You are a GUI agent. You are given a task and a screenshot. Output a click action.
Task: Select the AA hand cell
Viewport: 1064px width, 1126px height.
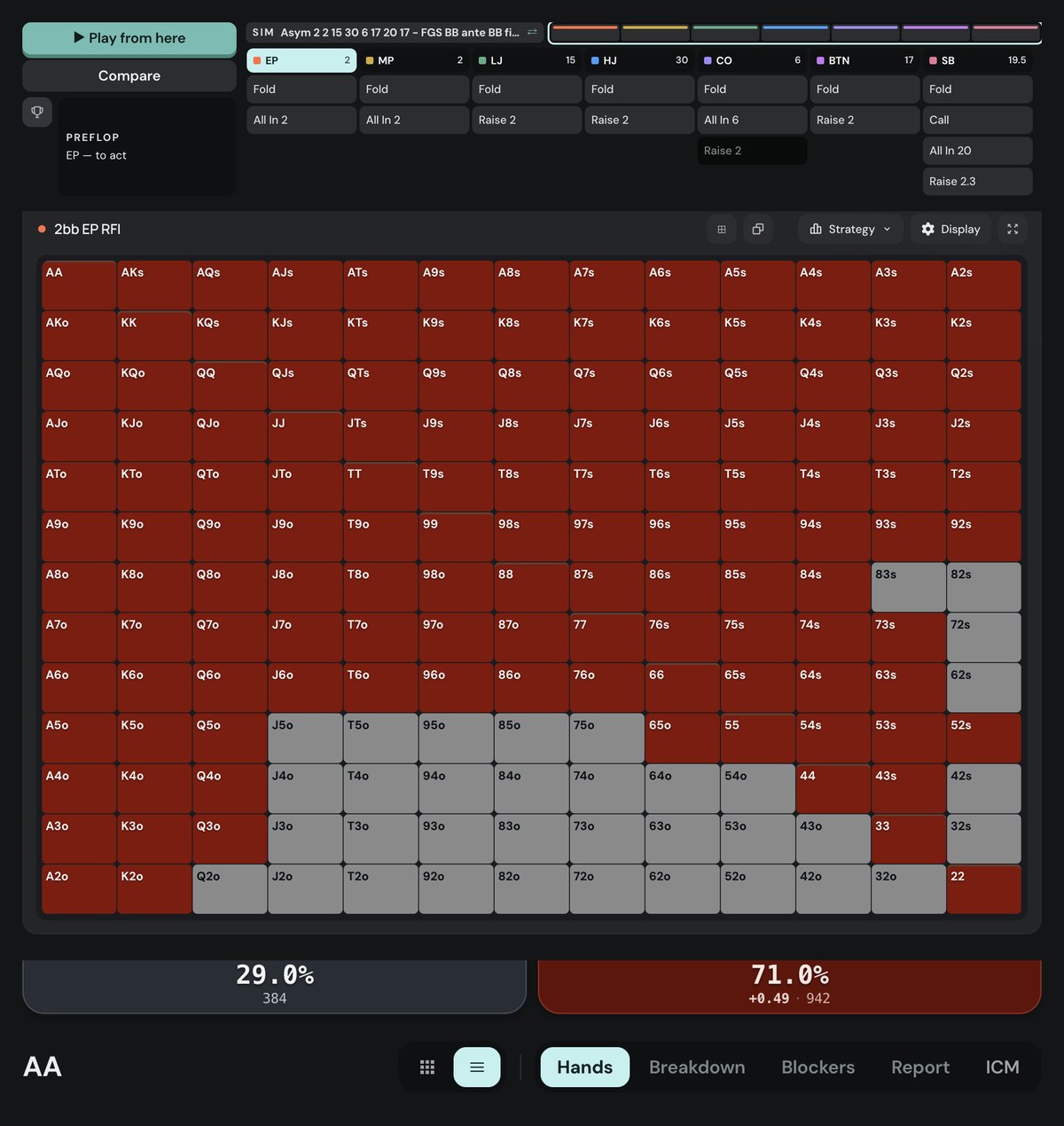click(x=79, y=285)
